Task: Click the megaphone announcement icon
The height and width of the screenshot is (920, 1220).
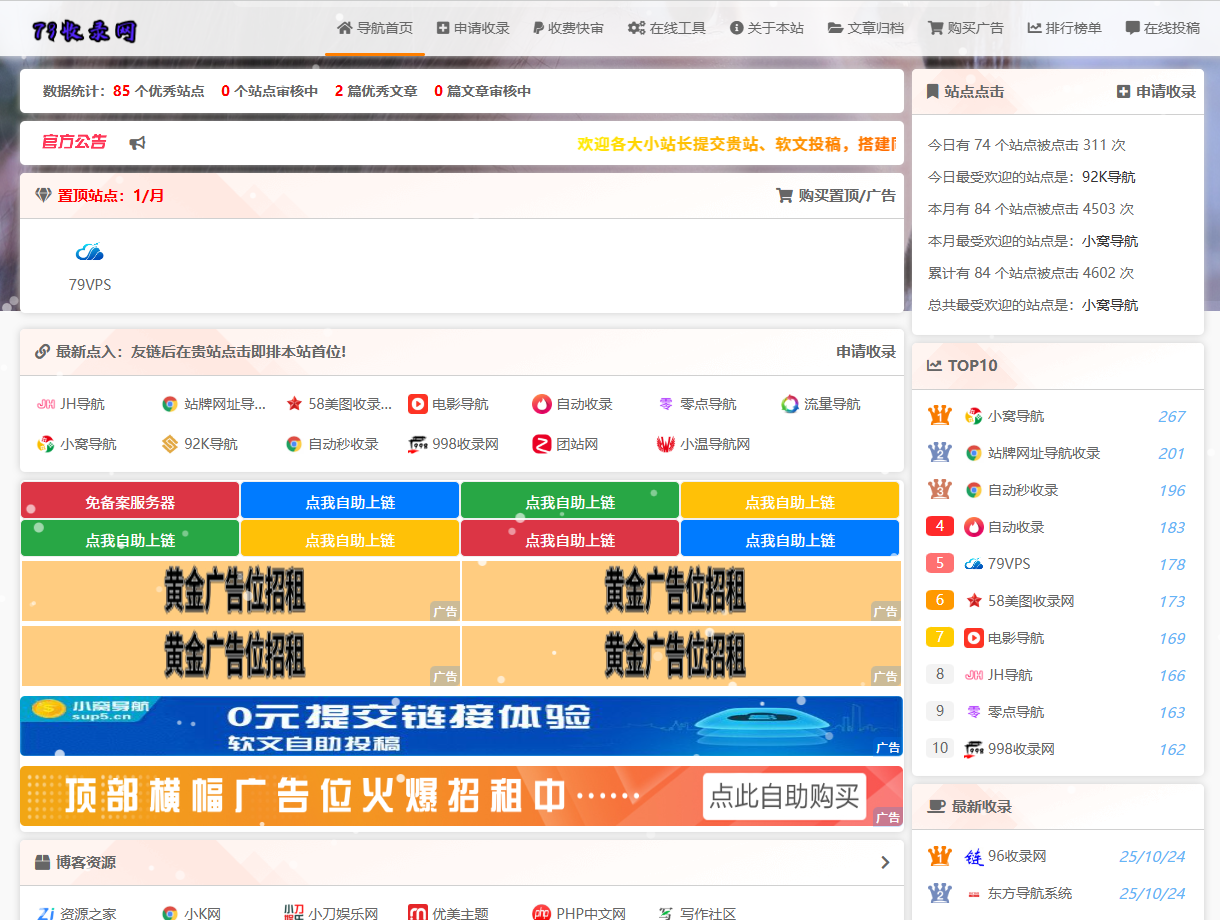Action: click(138, 143)
